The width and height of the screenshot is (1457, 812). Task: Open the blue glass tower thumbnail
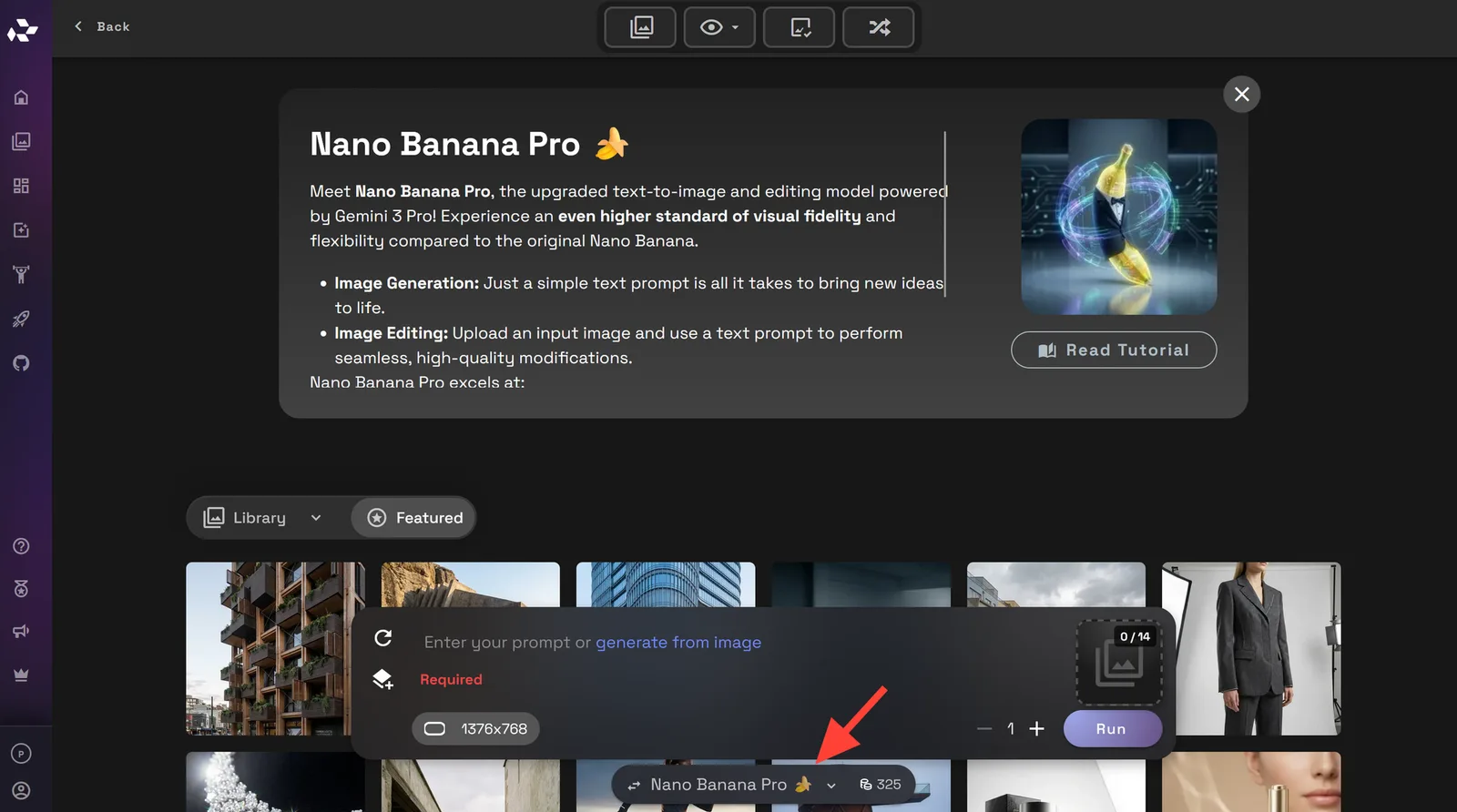[666, 584]
